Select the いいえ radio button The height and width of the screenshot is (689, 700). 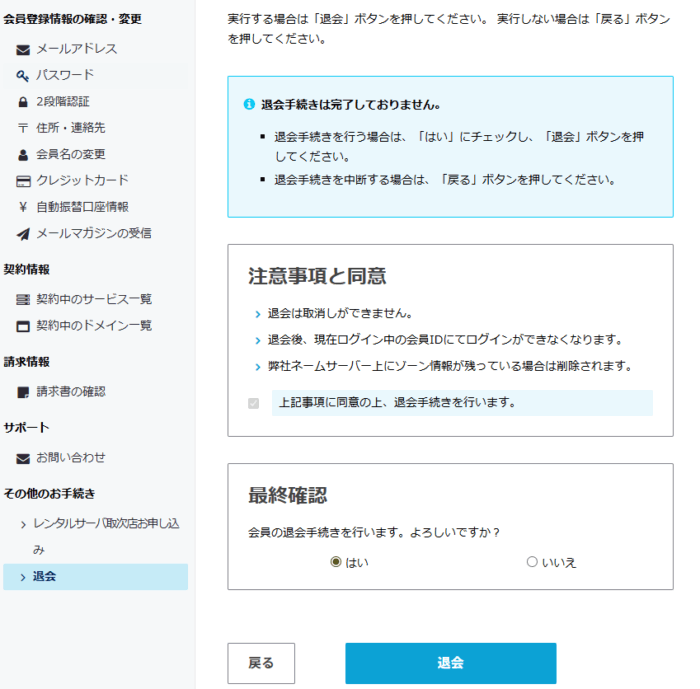[532, 562]
